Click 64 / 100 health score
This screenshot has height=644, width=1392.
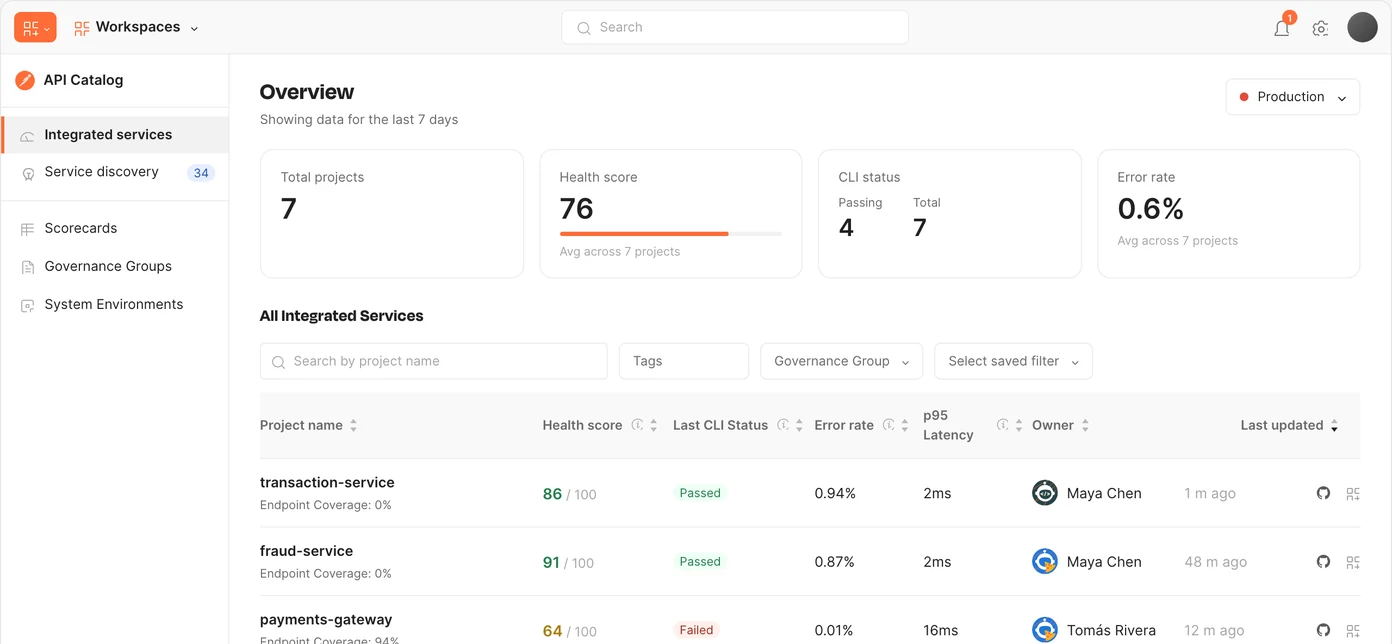pos(569,631)
